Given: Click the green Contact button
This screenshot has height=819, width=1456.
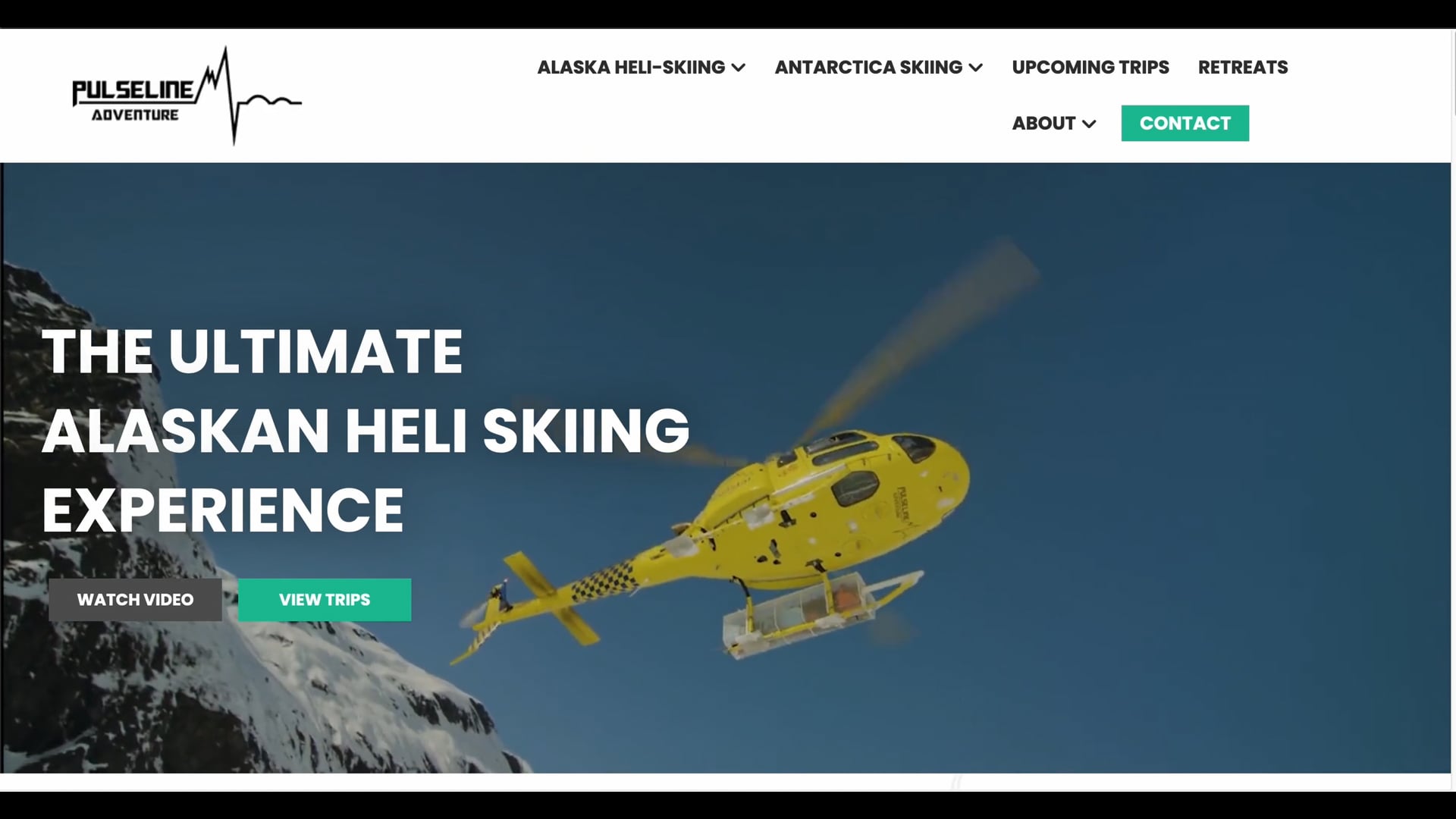Looking at the screenshot, I should 1185,123.
